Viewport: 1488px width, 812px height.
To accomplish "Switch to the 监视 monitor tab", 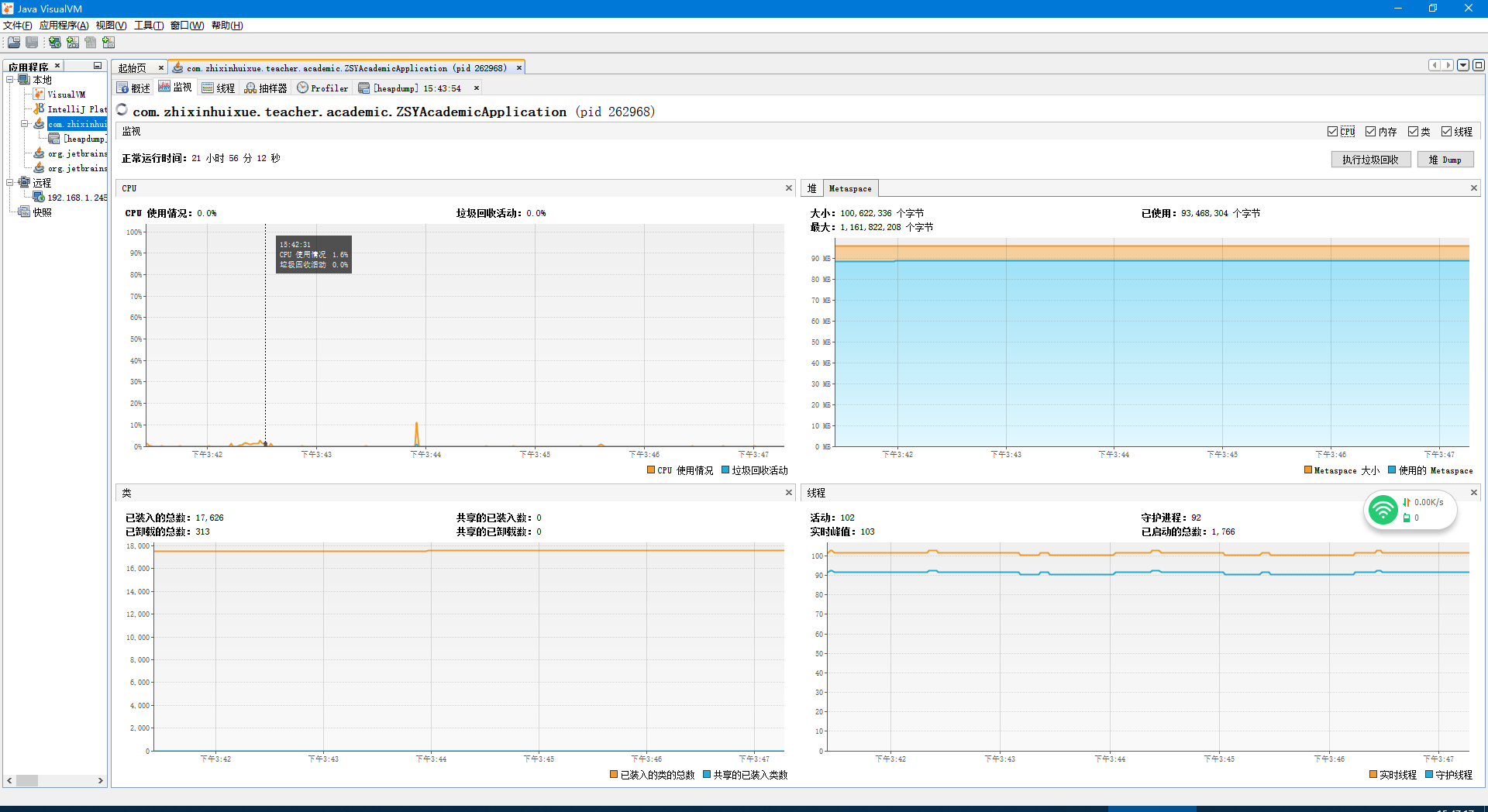I will tap(176, 88).
